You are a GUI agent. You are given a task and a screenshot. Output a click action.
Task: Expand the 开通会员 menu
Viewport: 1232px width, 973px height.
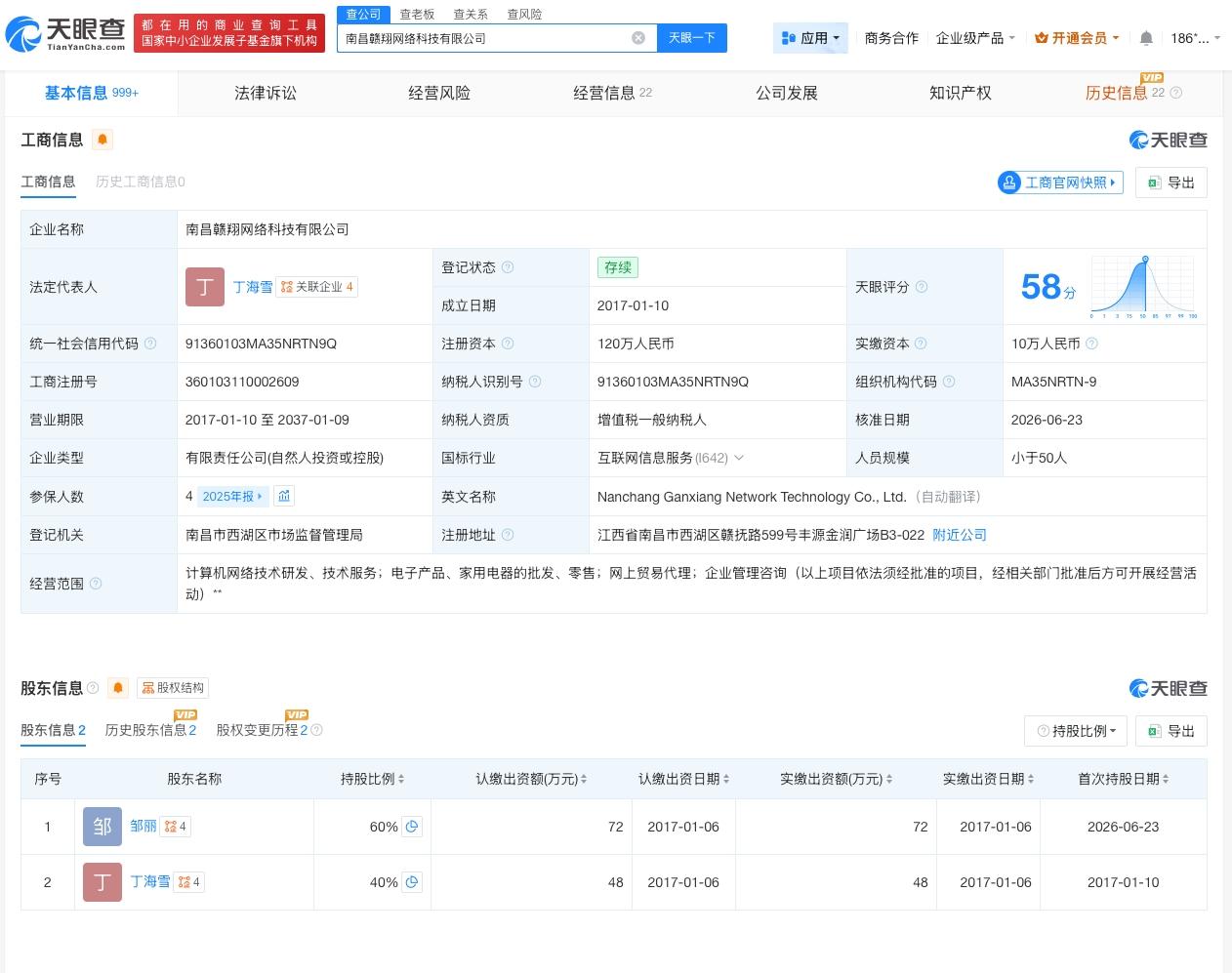(x=1077, y=38)
